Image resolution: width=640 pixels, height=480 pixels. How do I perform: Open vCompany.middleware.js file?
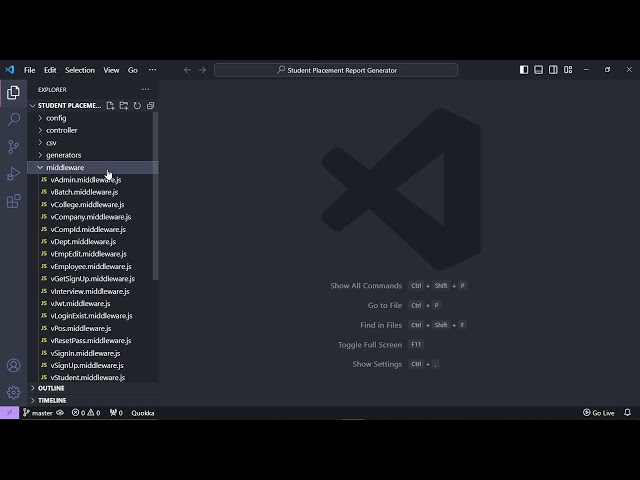click(x=93, y=217)
